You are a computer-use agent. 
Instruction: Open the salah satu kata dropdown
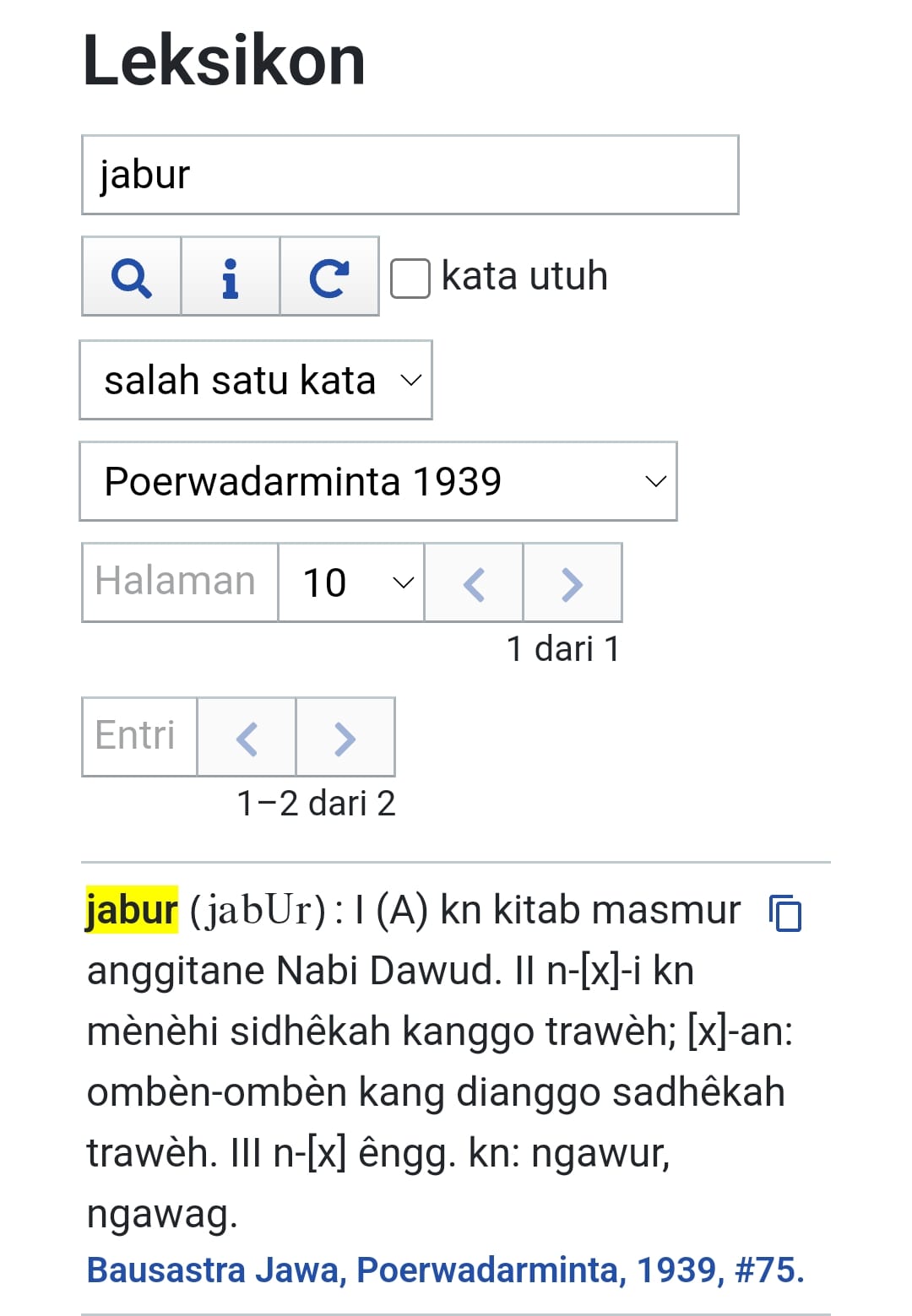click(256, 381)
